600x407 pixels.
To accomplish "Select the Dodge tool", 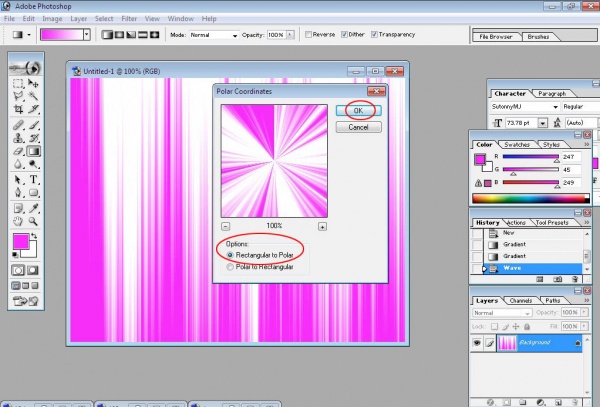I will point(34,164).
